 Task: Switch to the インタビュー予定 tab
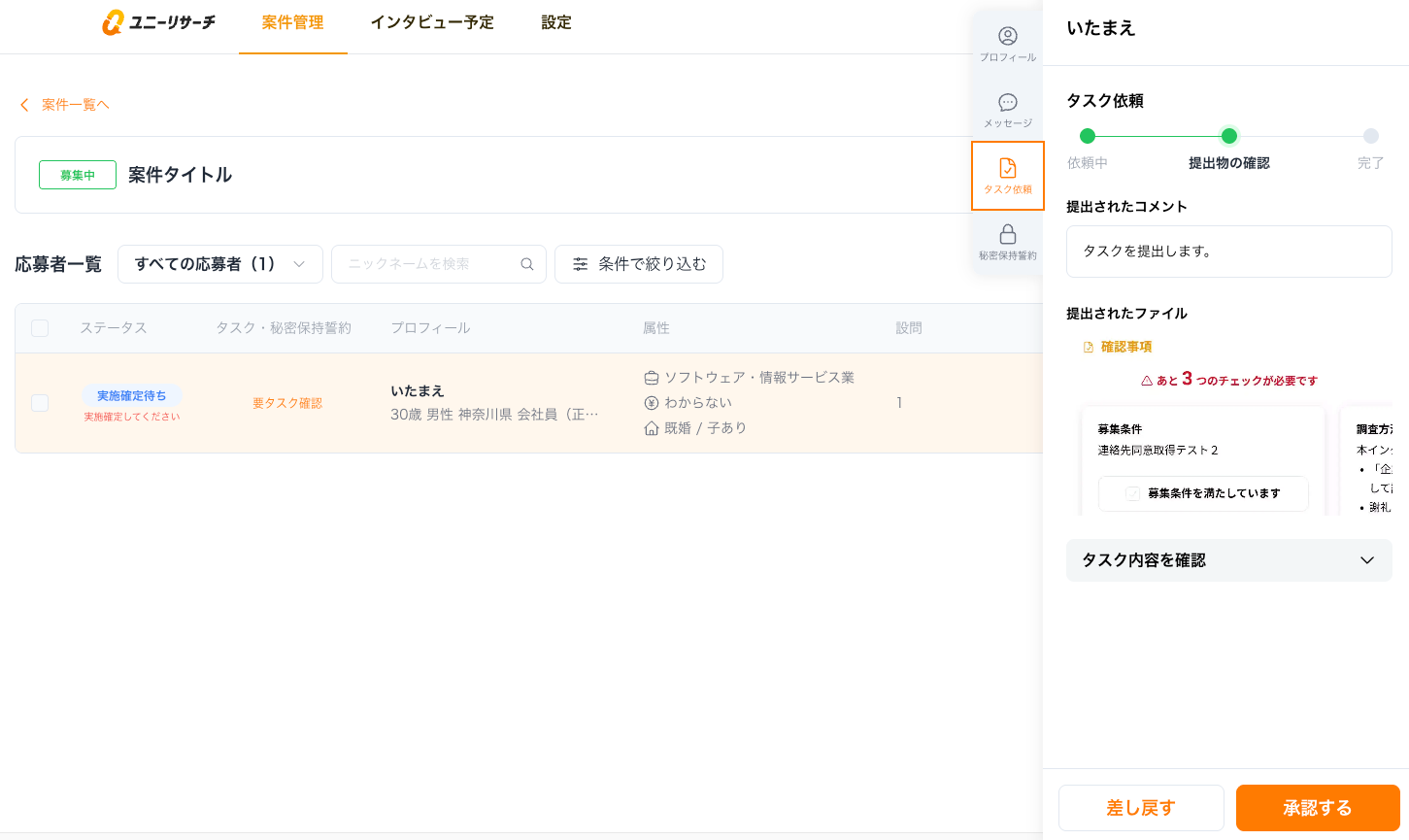click(432, 22)
